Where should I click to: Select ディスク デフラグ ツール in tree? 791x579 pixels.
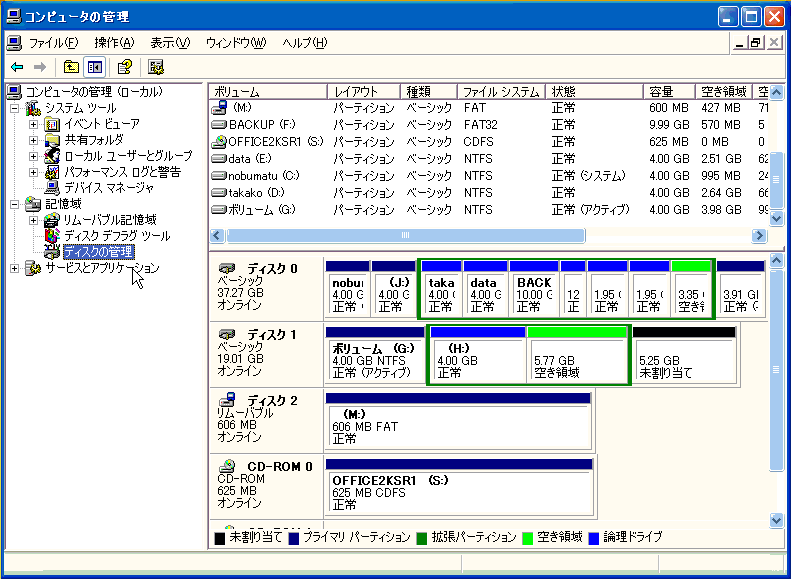click(116, 236)
